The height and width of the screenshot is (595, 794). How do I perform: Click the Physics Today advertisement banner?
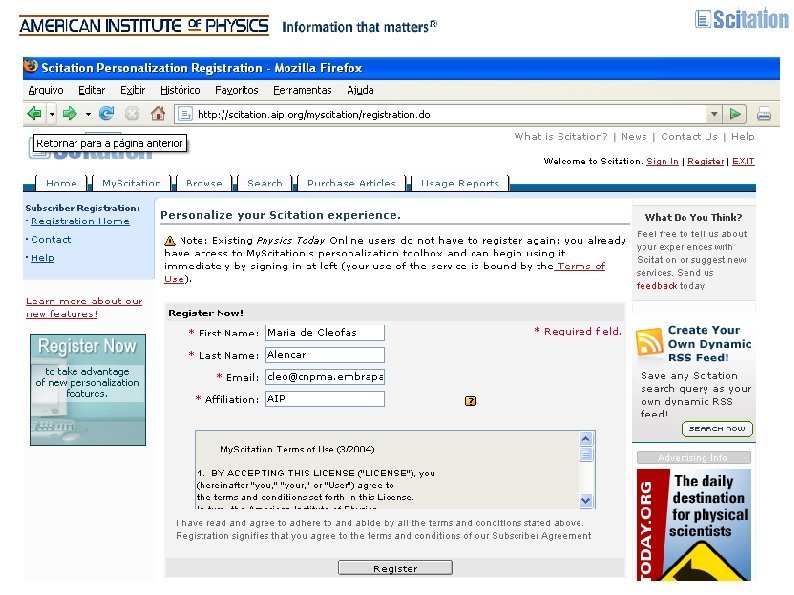pos(693,525)
